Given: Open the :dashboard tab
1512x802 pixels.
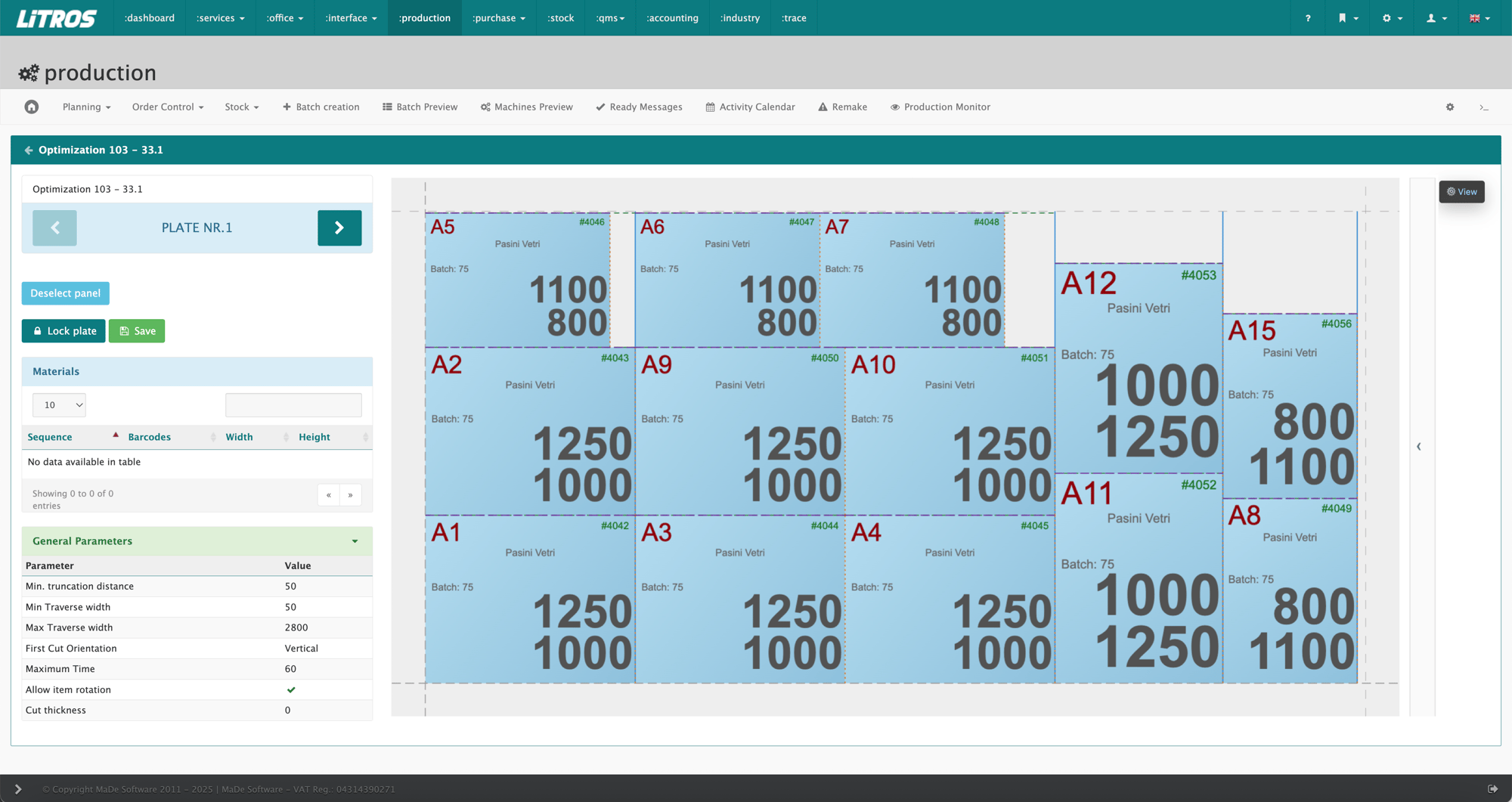Looking at the screenshot, I should click(x=149, y=18).
